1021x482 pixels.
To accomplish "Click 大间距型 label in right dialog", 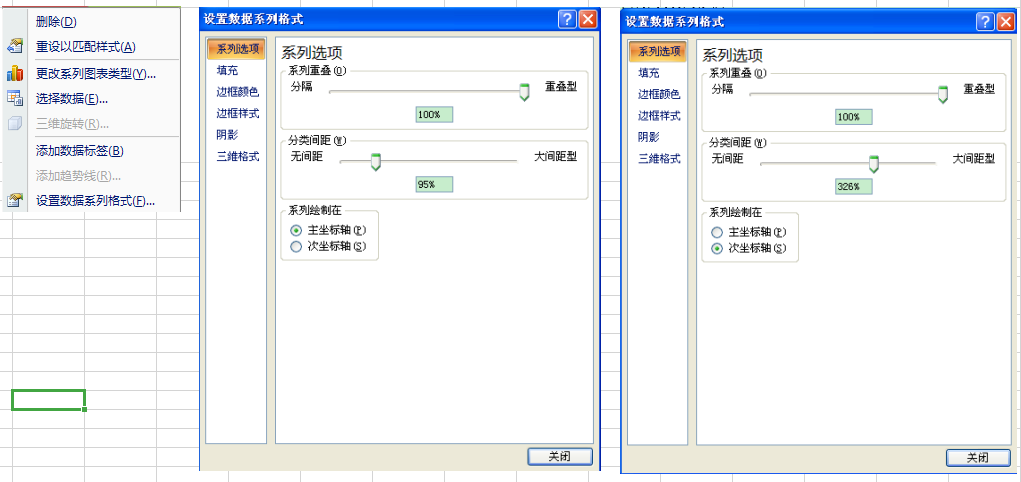I will click(973, 158).
